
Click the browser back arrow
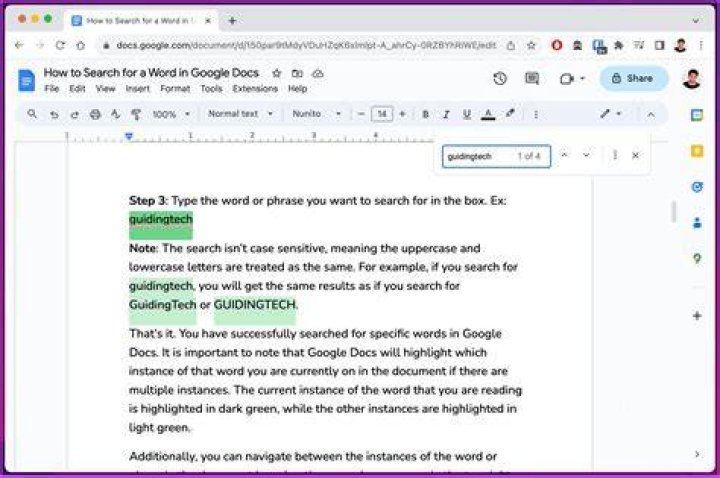coord(19,45)
